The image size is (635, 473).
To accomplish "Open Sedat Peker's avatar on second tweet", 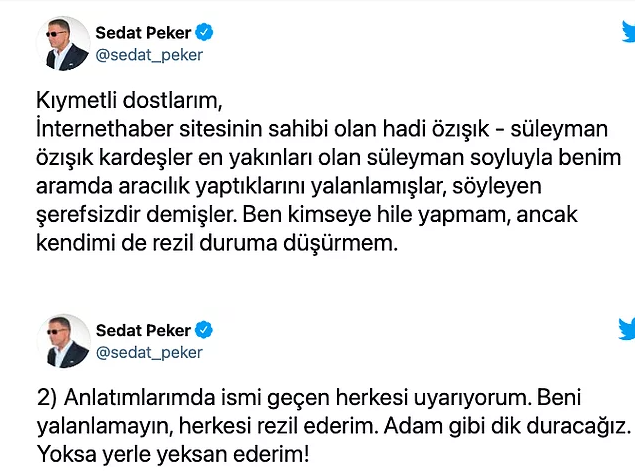I will [63, 341].
